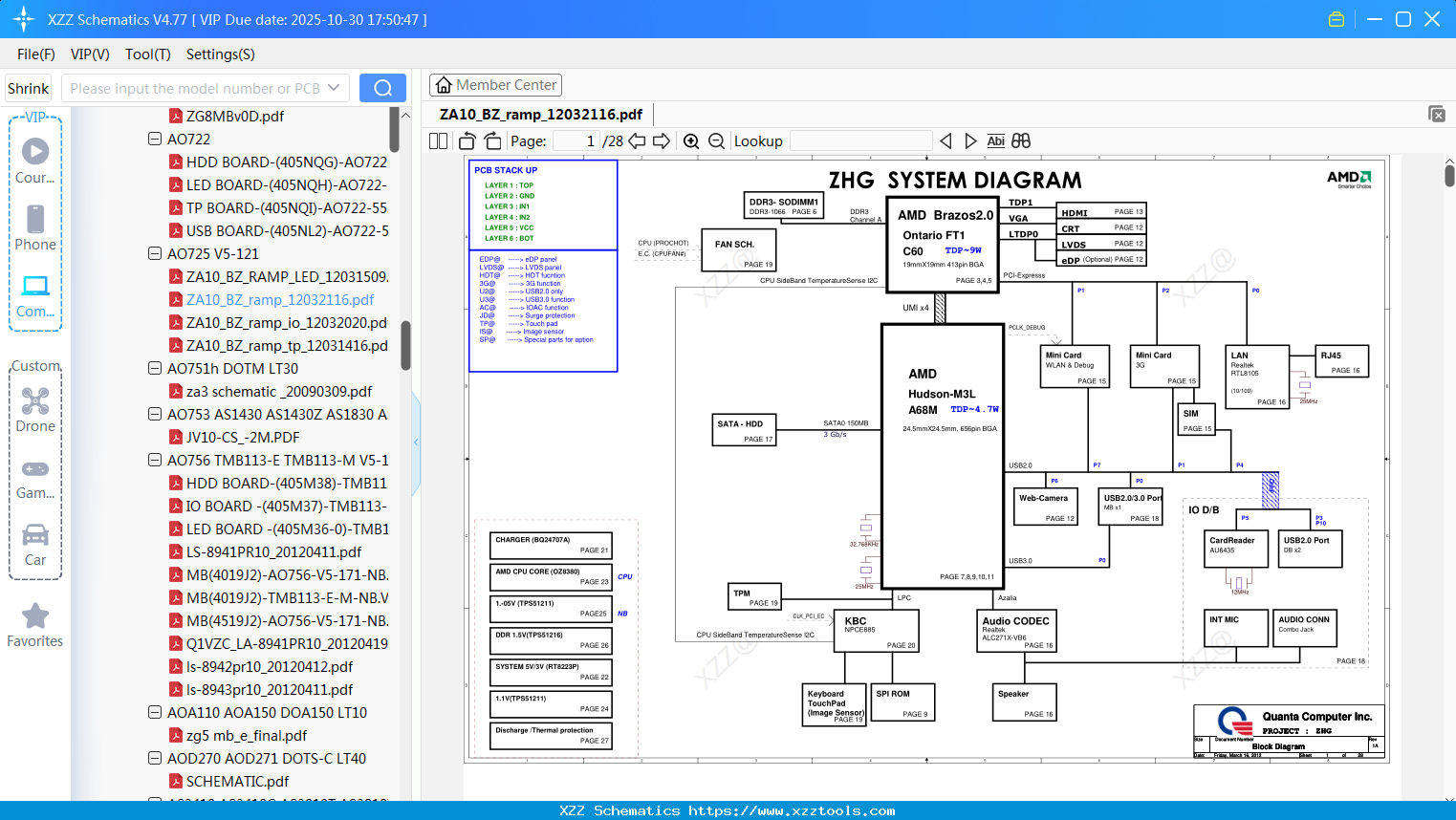Select the Phone category icon
1456x820 pixels.
pos(35,227)
